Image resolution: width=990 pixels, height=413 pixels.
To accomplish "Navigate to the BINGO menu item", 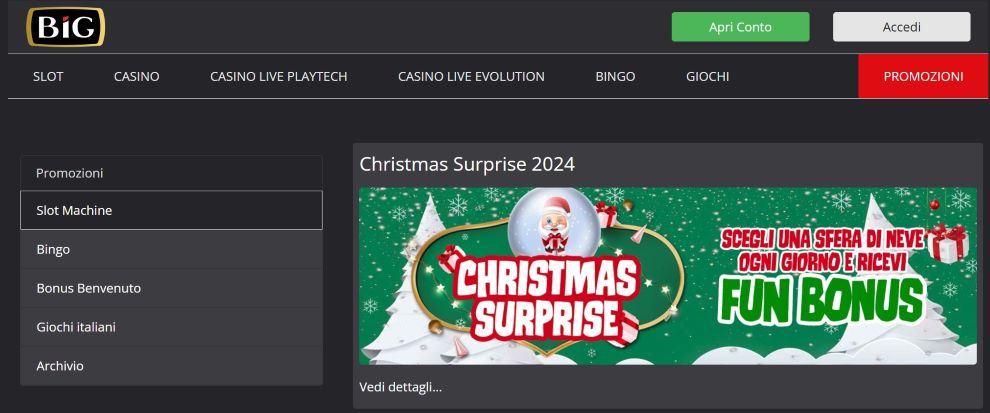I will pyautogui.click(x=615, y=76).
